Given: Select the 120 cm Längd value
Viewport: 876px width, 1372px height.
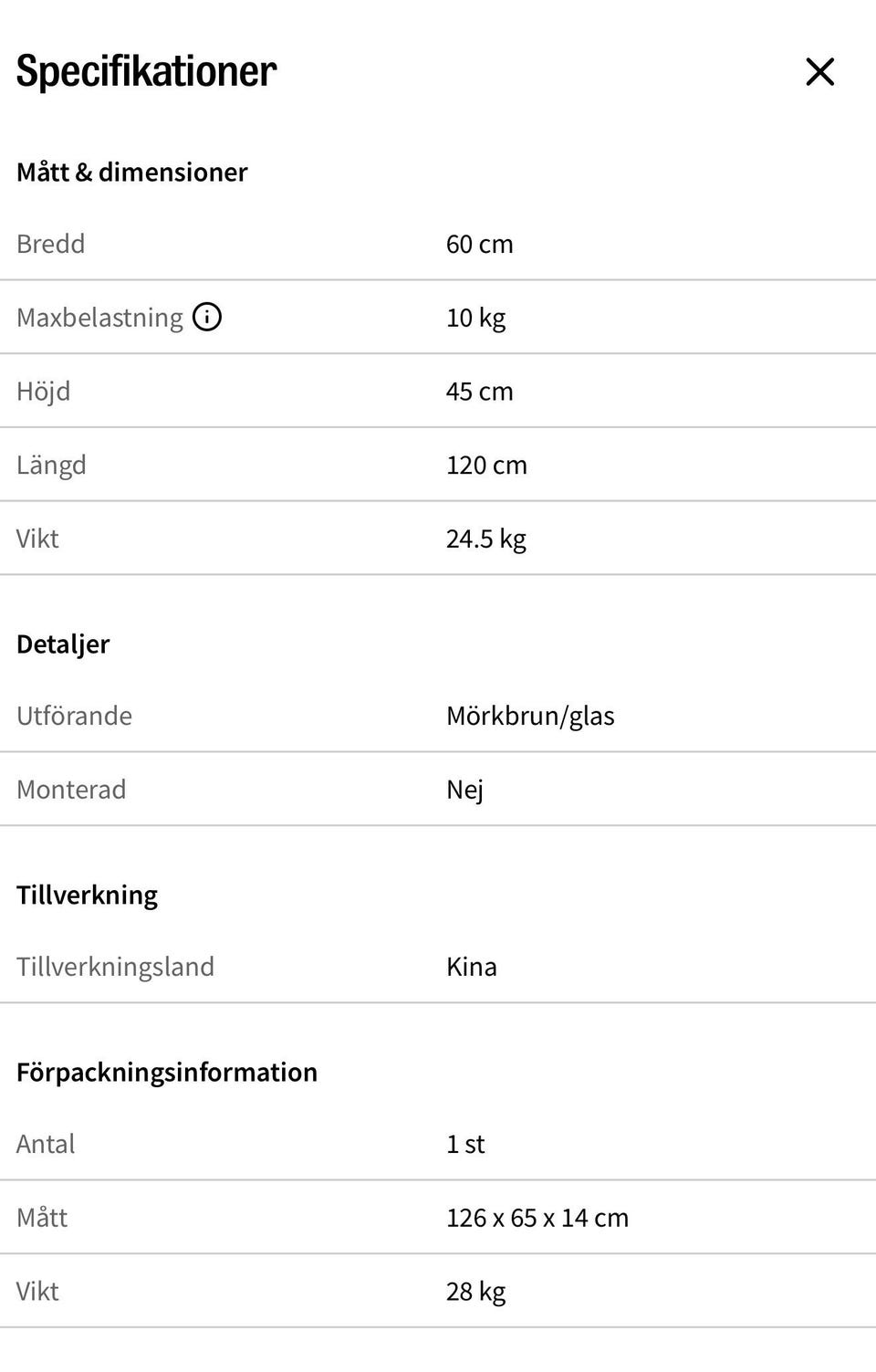Looking at the screenshot, I should 486,465.
